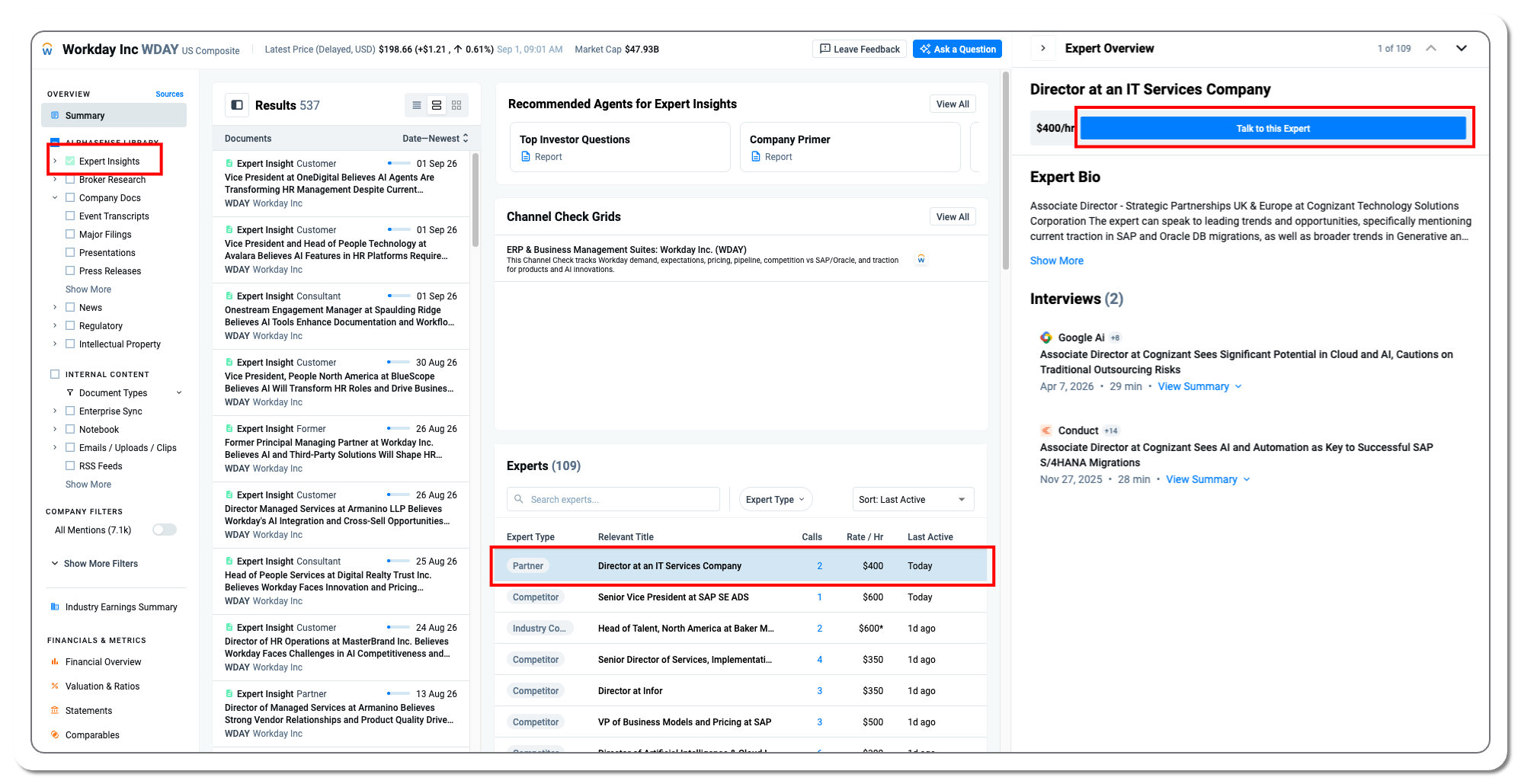Screen dimensions: 1521x784
Task: Open the Top Investor Questions report icon
Action: point(526,157)
